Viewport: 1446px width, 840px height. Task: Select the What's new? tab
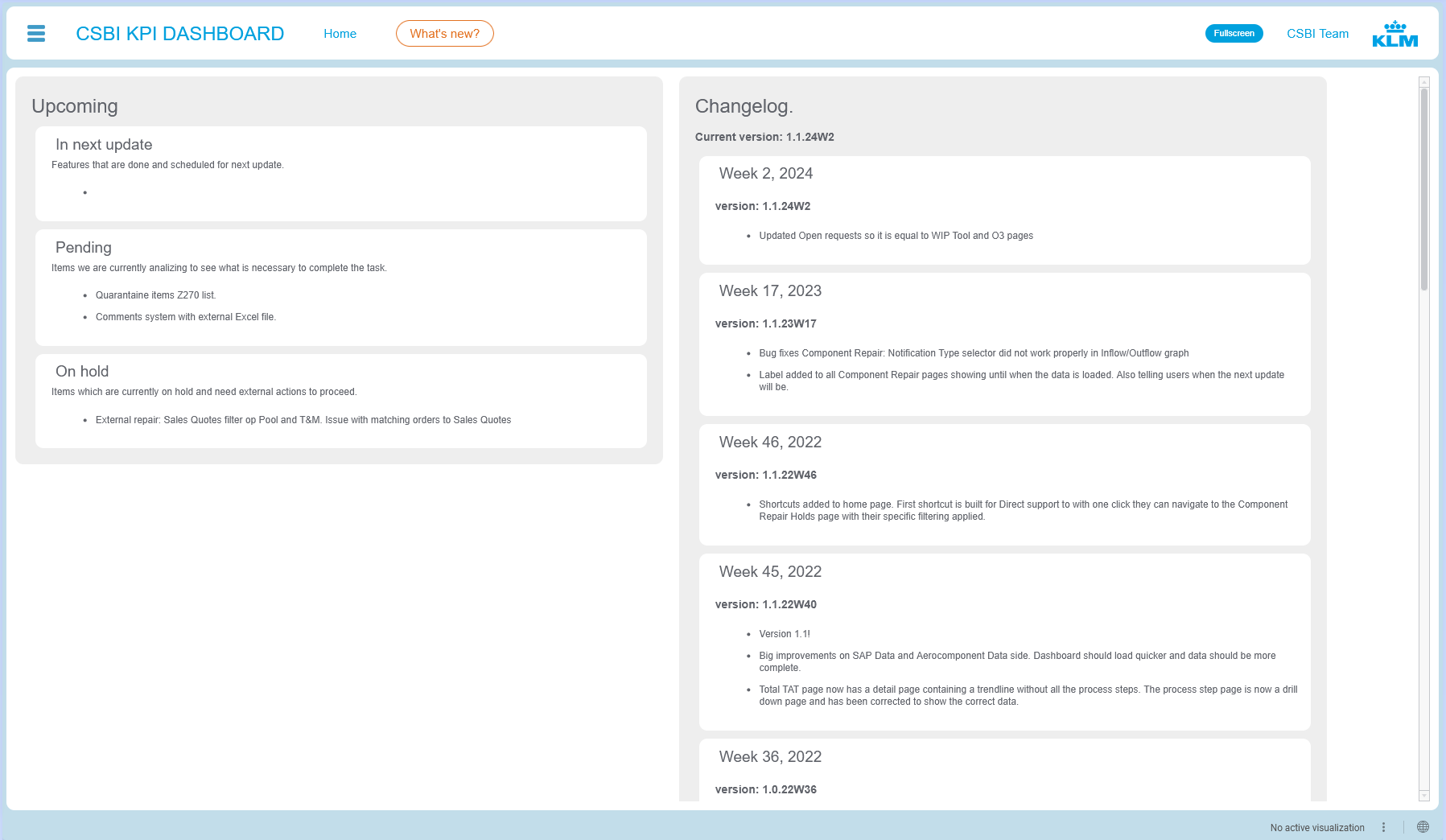point(444,34)
